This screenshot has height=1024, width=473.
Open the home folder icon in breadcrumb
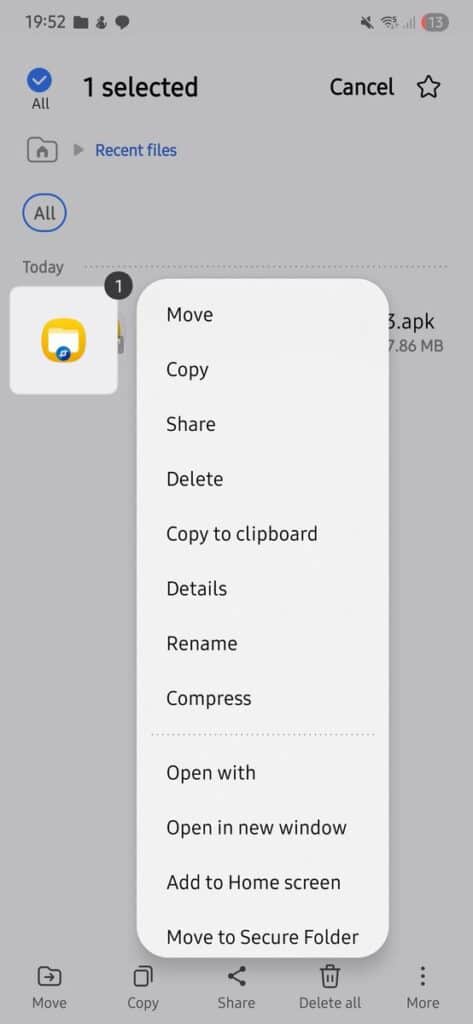tap(42, 150)
